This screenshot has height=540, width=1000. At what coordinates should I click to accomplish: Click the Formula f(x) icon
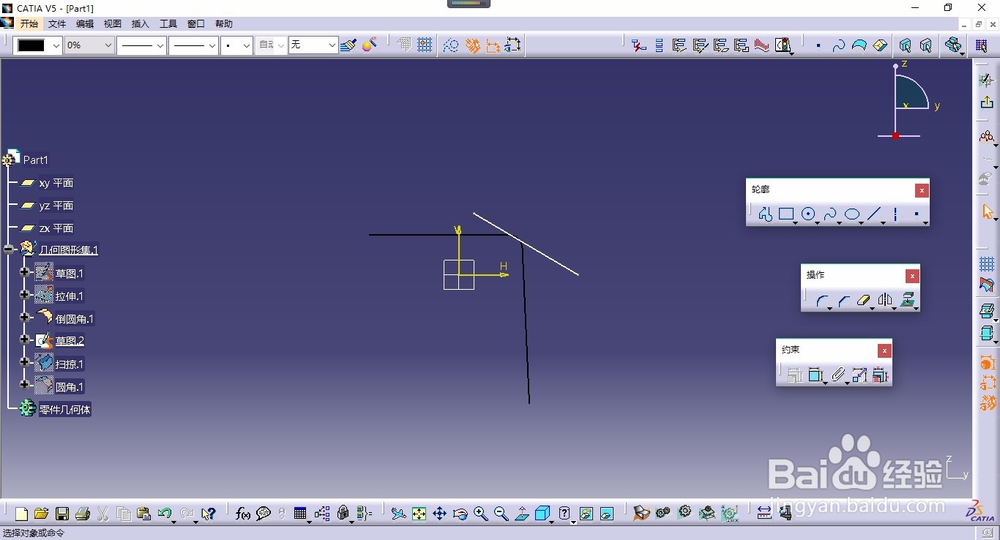(x=242, y=513)
